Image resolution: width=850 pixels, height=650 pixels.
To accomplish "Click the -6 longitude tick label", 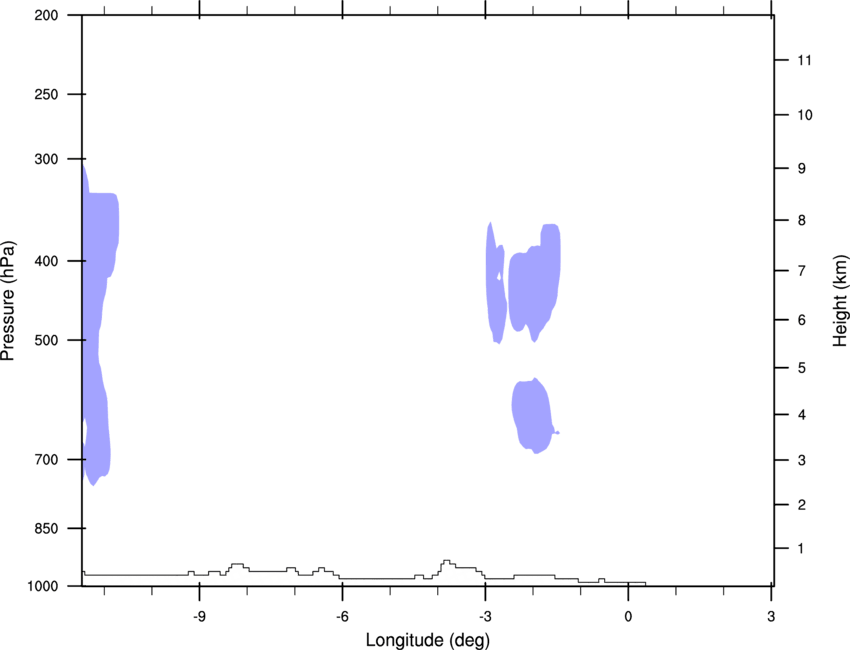I will click(342, 616).
